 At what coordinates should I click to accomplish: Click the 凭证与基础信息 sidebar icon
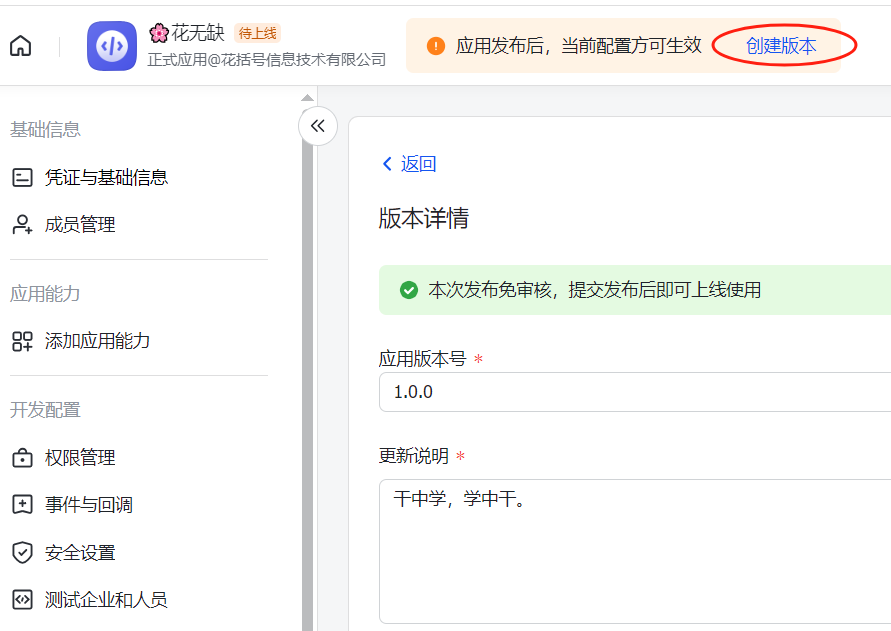pos(22,178)
